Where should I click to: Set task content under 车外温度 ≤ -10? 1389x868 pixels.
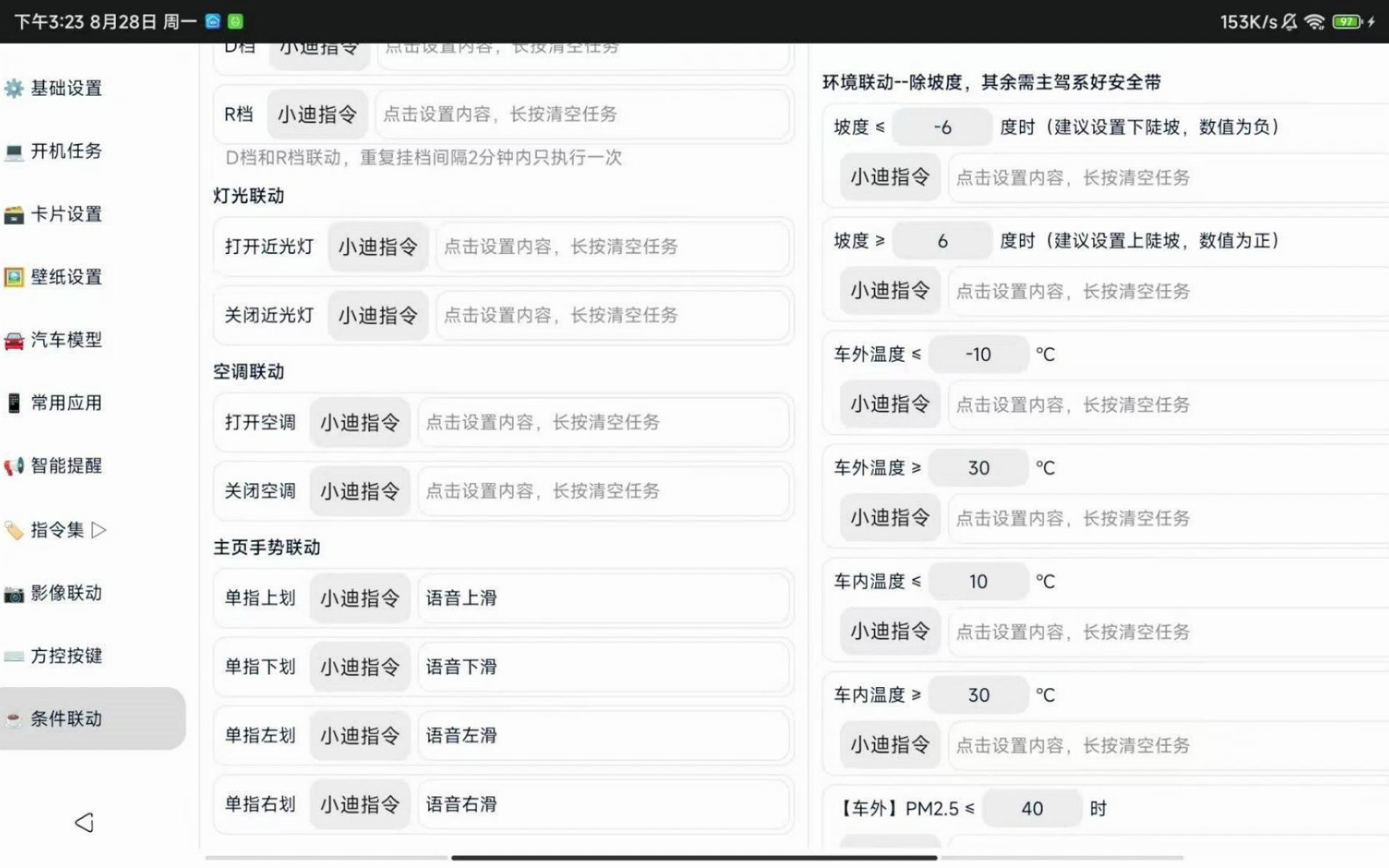(1169, 404)
